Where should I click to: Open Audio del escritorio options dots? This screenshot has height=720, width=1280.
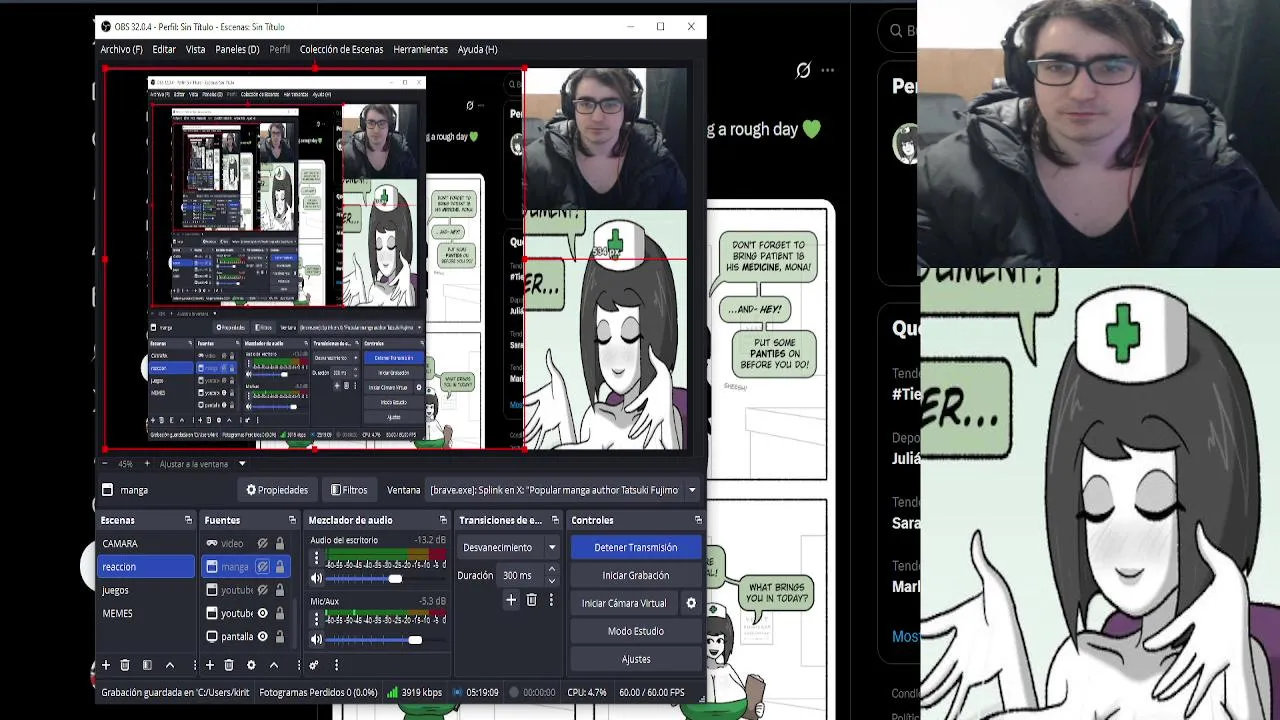pos(317,558)
